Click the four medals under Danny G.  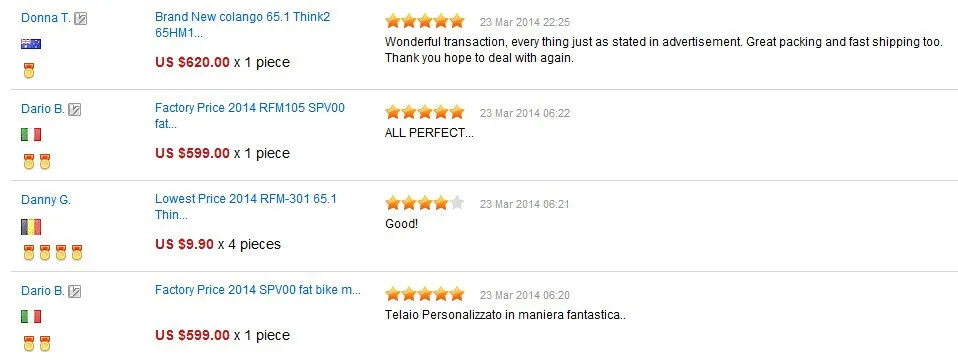coord(53,252)
